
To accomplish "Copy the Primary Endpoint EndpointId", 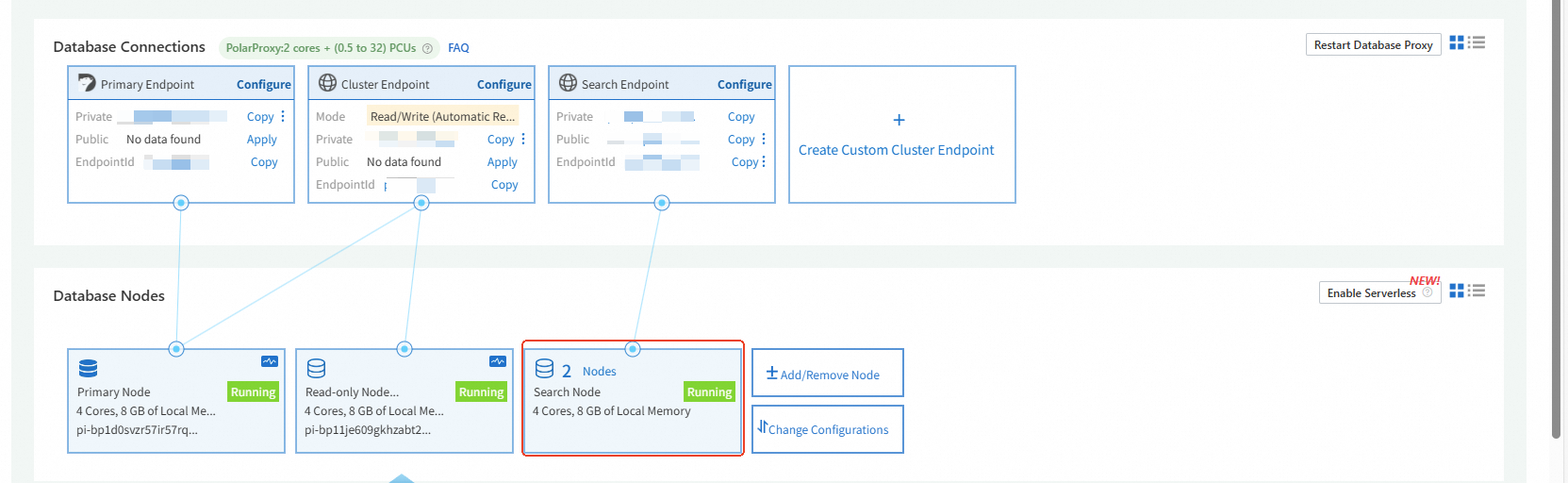I will point(264,162).
